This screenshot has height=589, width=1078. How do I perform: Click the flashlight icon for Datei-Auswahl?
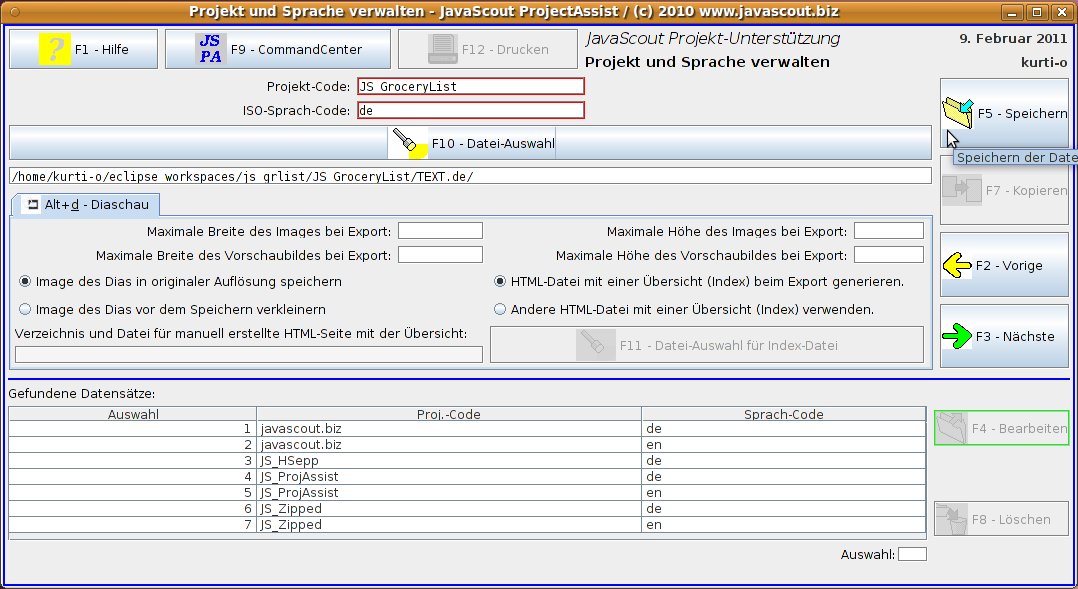click(x=410, y=143)
